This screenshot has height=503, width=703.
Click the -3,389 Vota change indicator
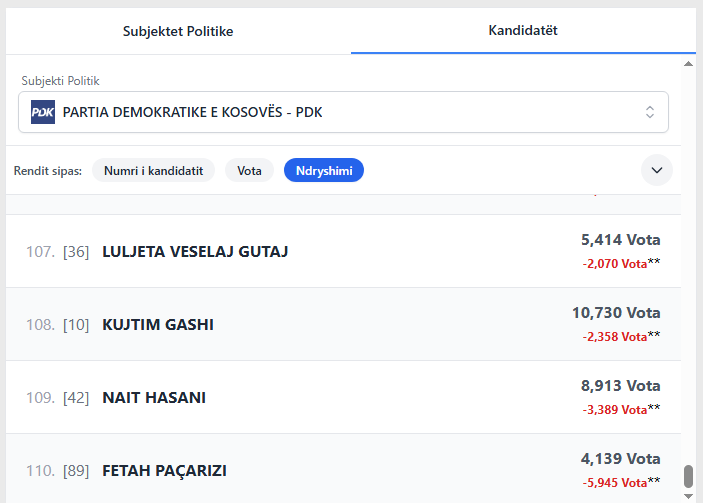coord(614,409)
